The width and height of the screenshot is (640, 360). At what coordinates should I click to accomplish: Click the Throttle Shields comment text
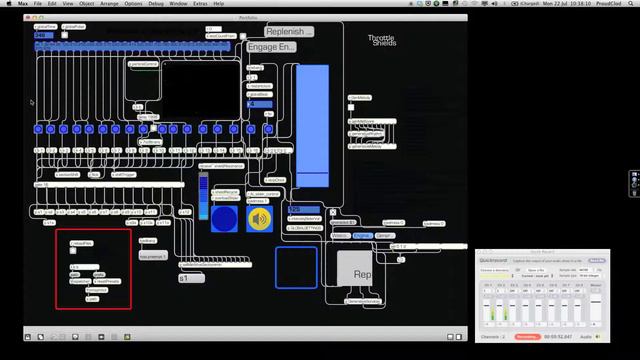coord(382,40)
